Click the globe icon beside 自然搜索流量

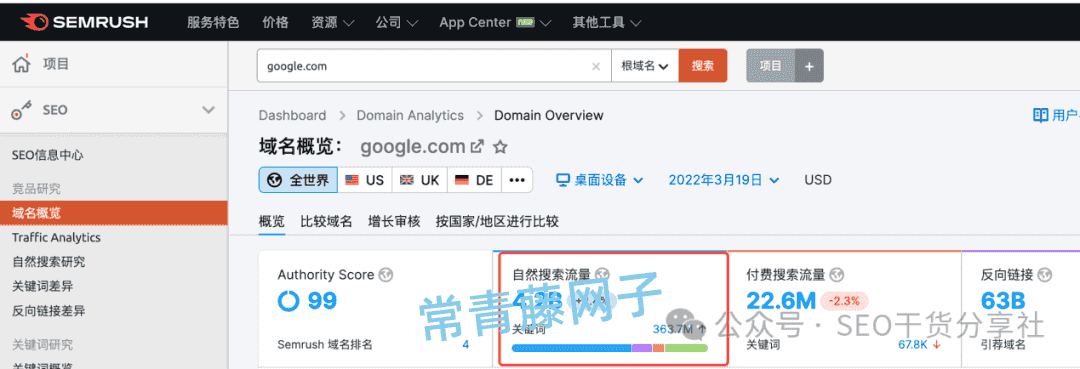603,275
